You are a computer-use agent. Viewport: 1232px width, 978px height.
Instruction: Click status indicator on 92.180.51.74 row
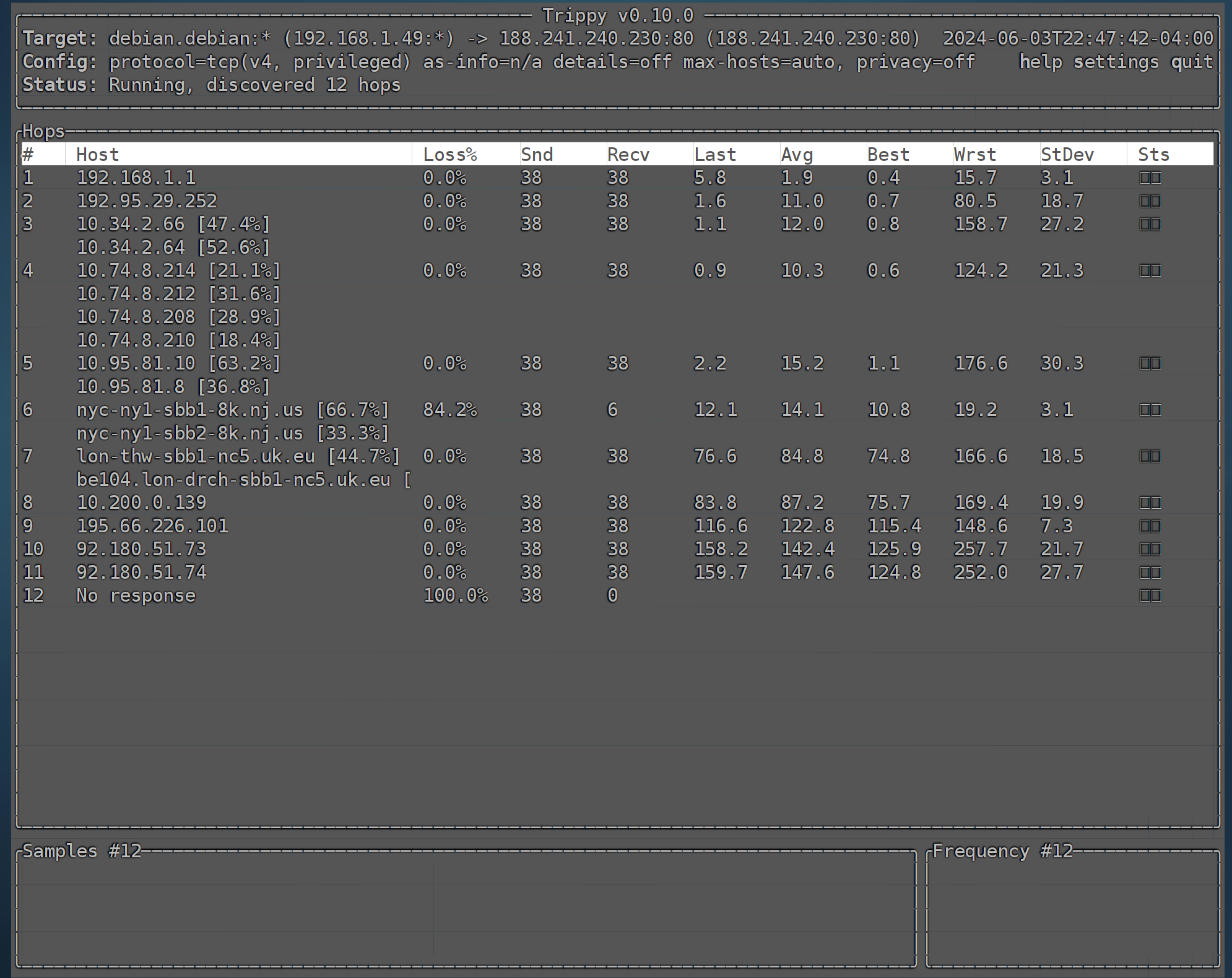pos(1150,573)
